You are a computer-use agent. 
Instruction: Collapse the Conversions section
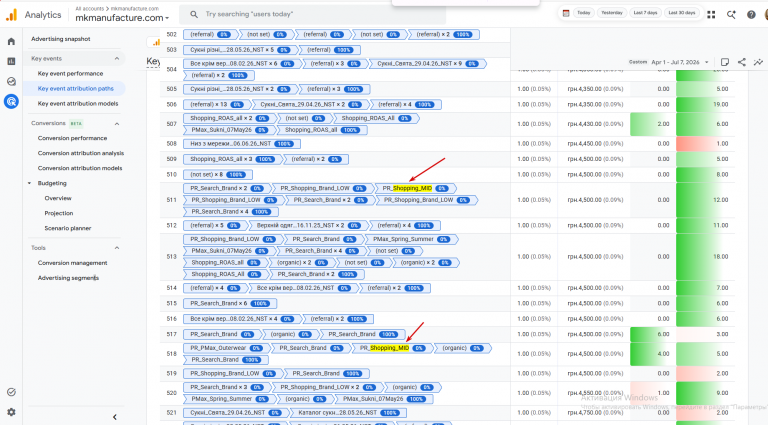tap(117, 124)
